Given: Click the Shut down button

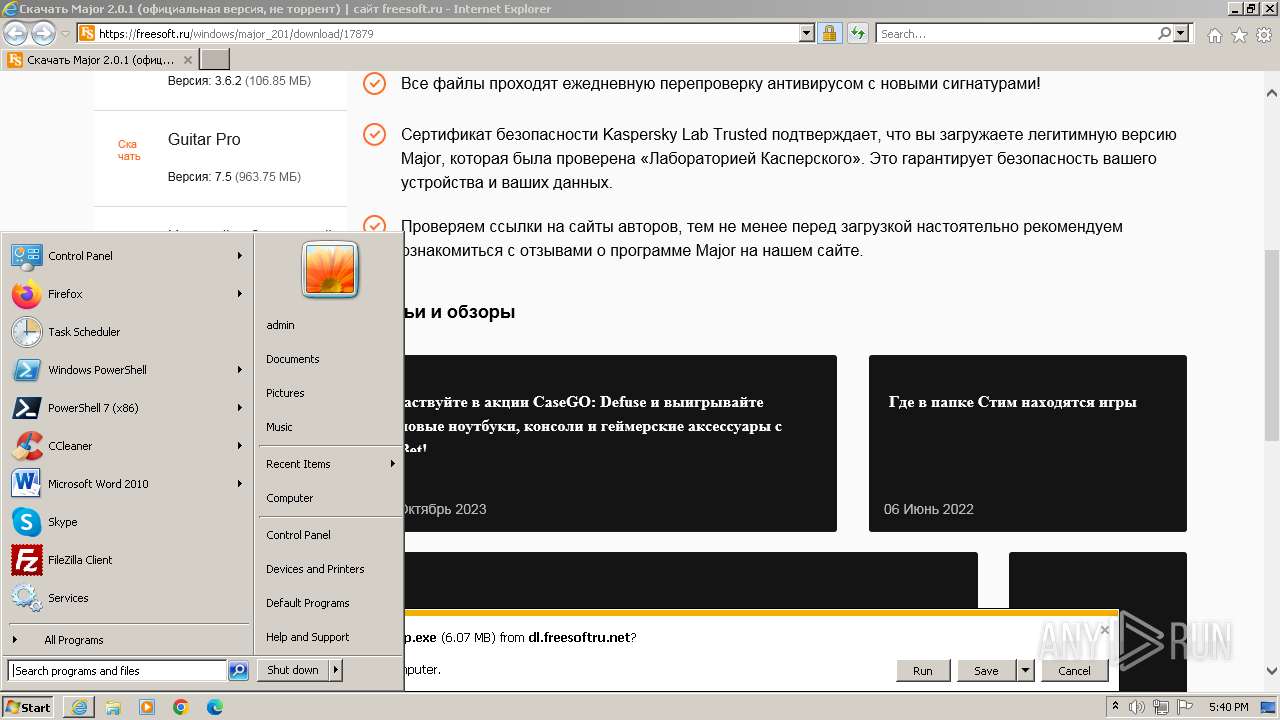Looking at the screenshot, I should 293,670.
